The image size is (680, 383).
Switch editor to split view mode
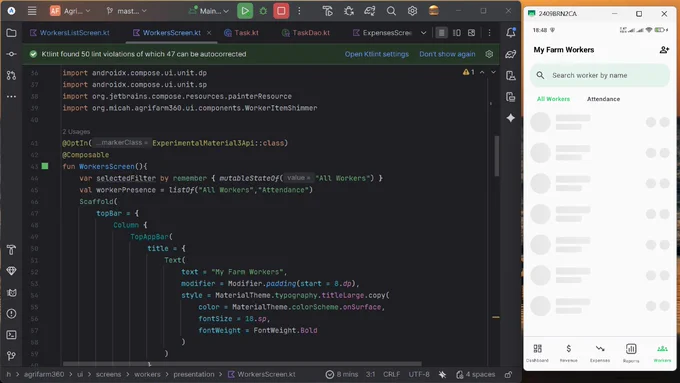pos(457,33)
